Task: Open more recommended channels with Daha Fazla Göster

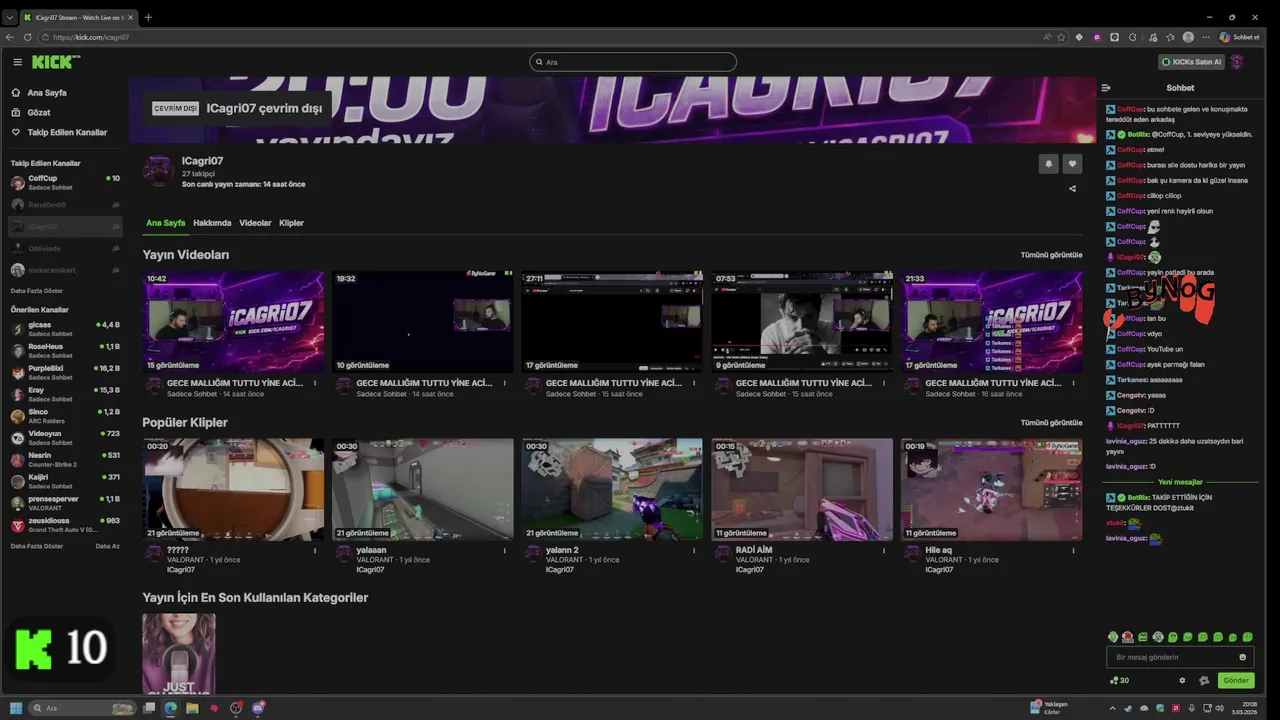Action: [37, 546]
